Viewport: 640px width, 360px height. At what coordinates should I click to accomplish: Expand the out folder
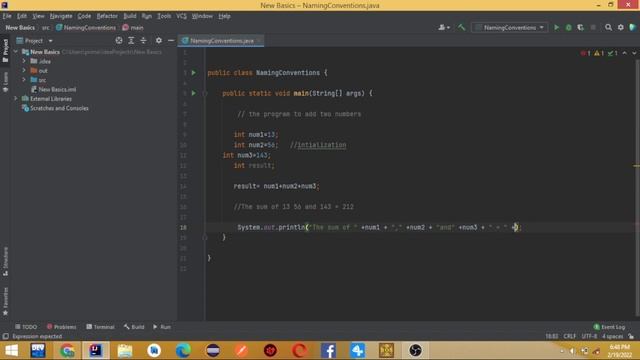(x=24, y=71)
